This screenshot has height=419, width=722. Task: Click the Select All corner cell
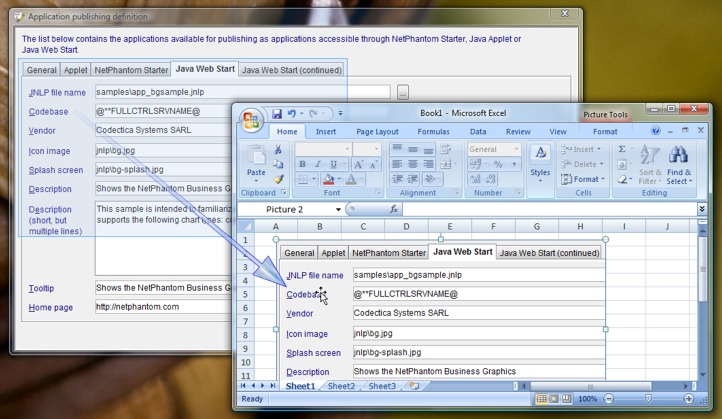[246, 227]
